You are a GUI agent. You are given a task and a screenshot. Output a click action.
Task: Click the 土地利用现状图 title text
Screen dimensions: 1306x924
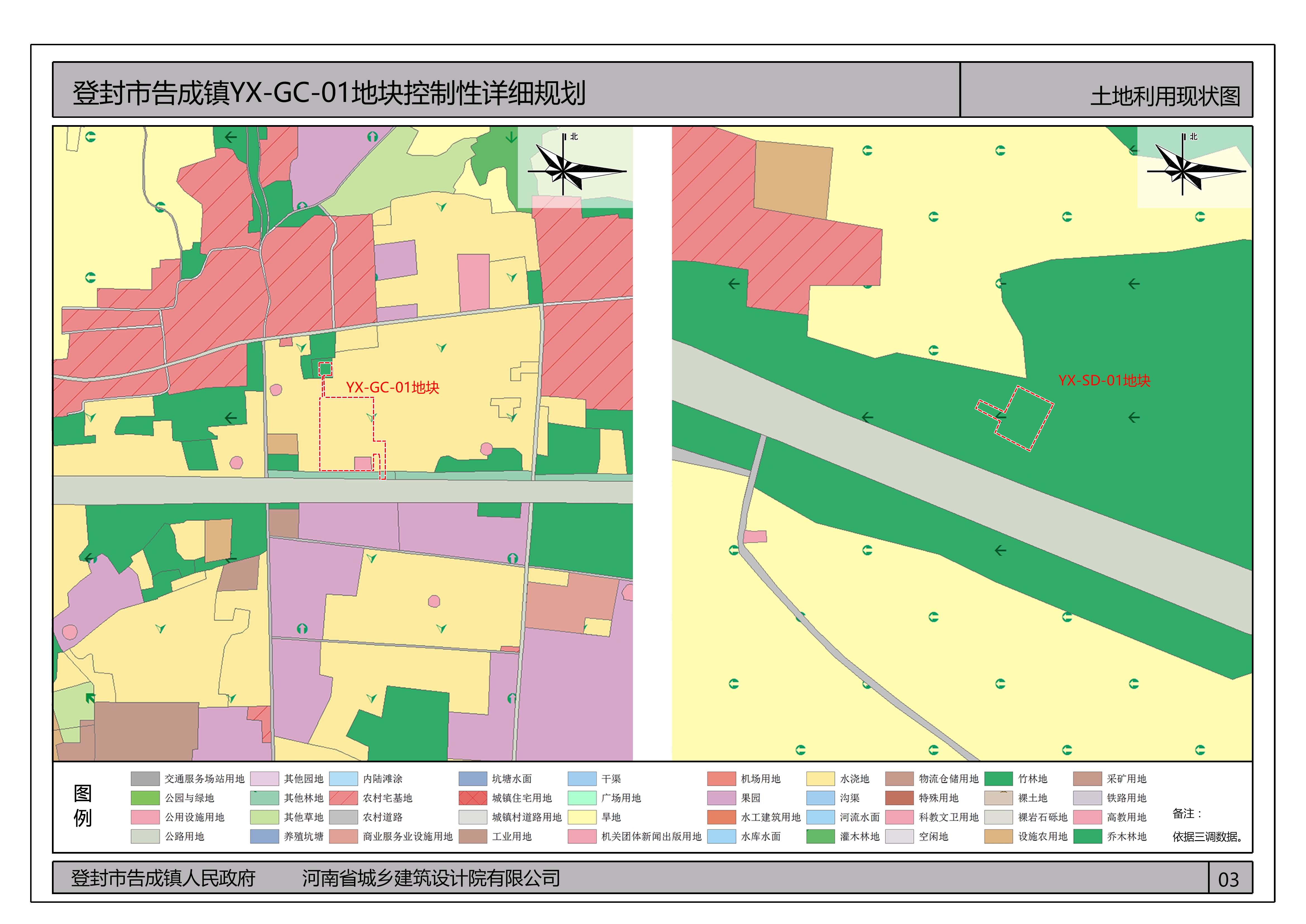[1165, 96]
